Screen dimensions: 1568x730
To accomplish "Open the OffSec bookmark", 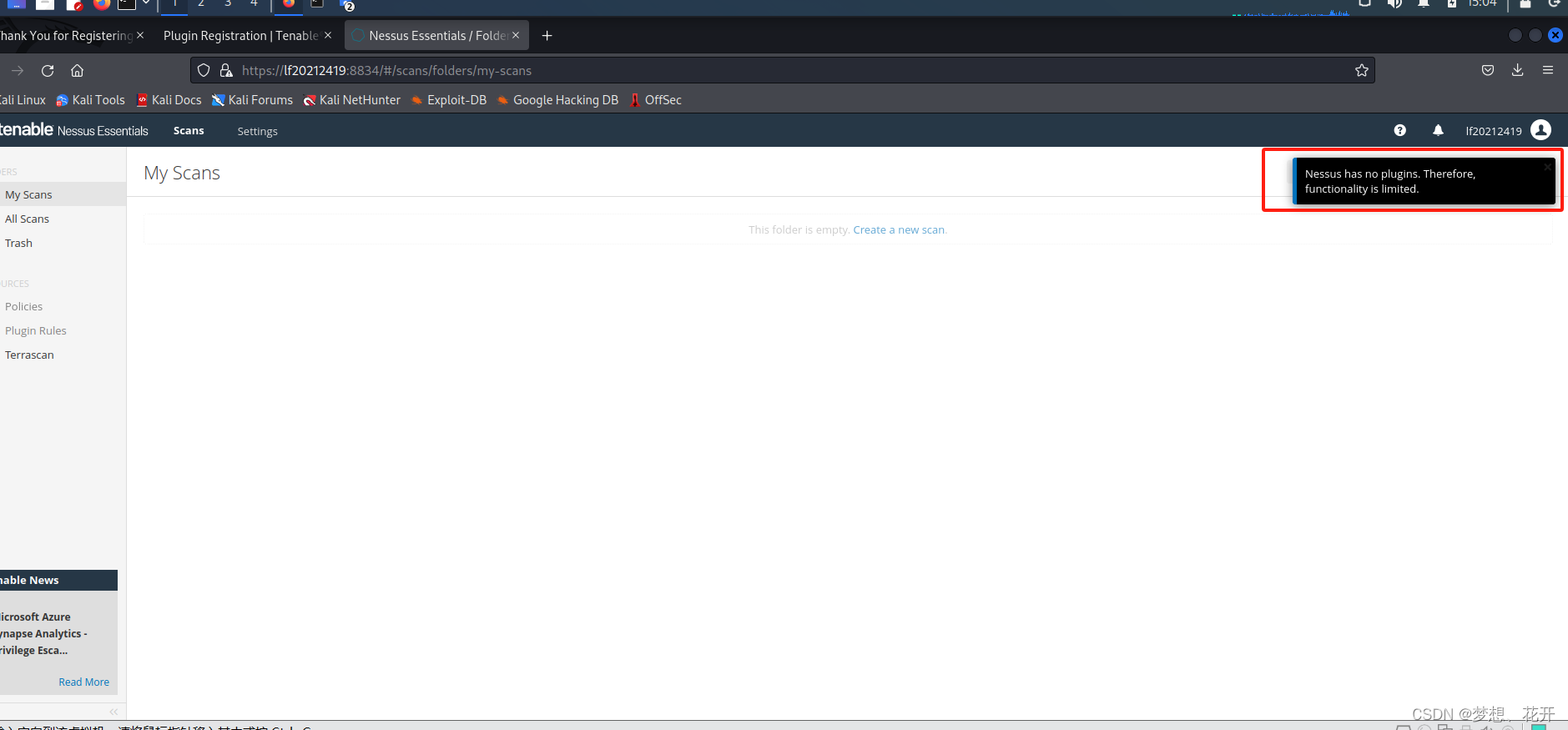I will pyautogui.click(x=656, y=100).
